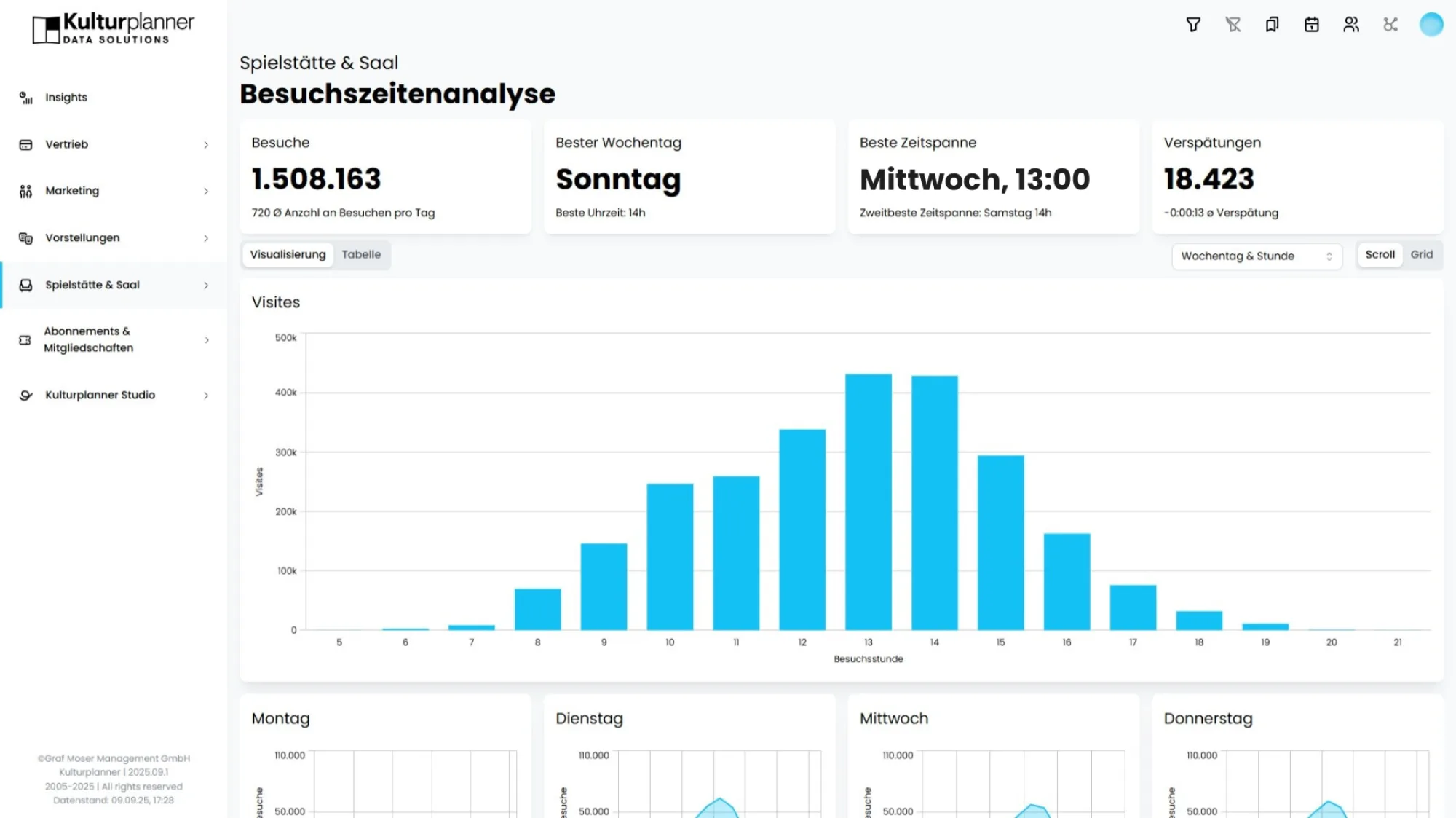Open Kulturplanner Studio

tap(100, 395)
